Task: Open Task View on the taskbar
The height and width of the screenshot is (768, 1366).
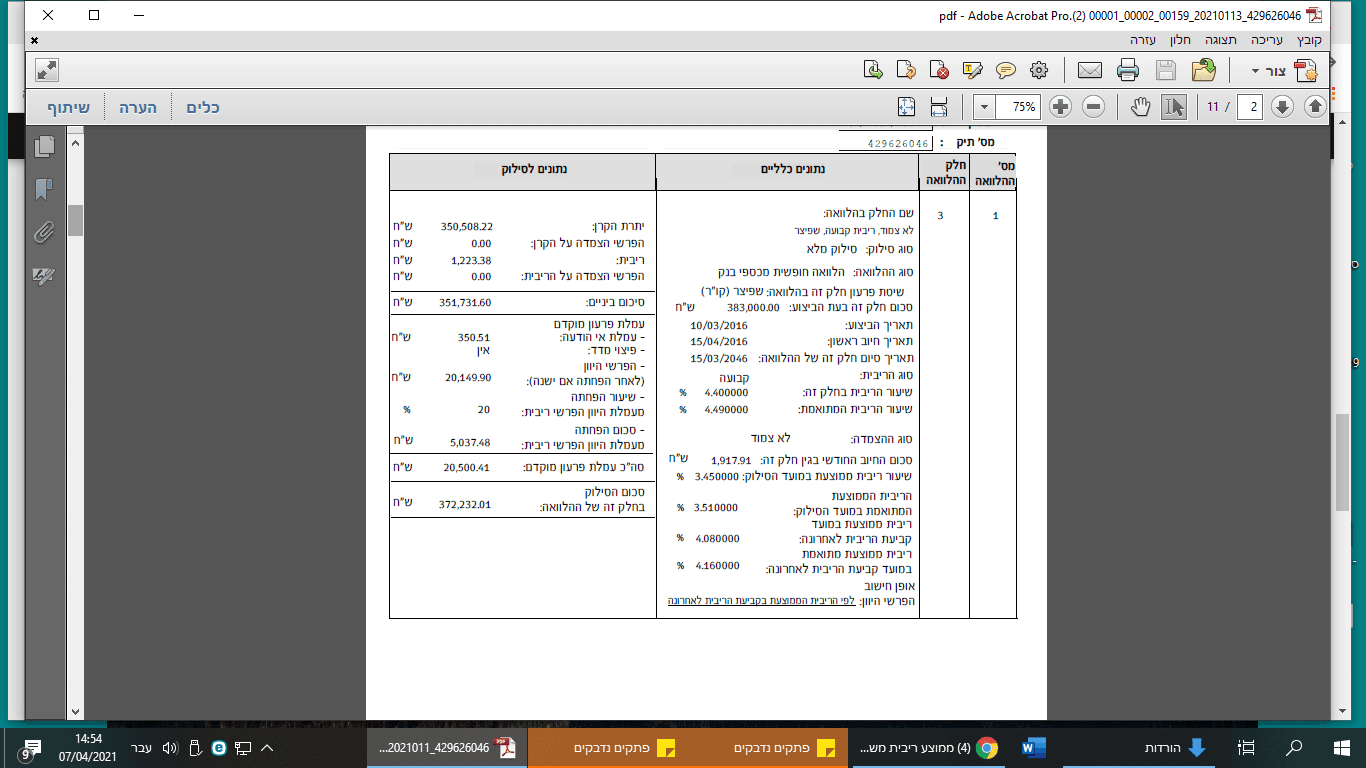Action: tap(1246, 747)
